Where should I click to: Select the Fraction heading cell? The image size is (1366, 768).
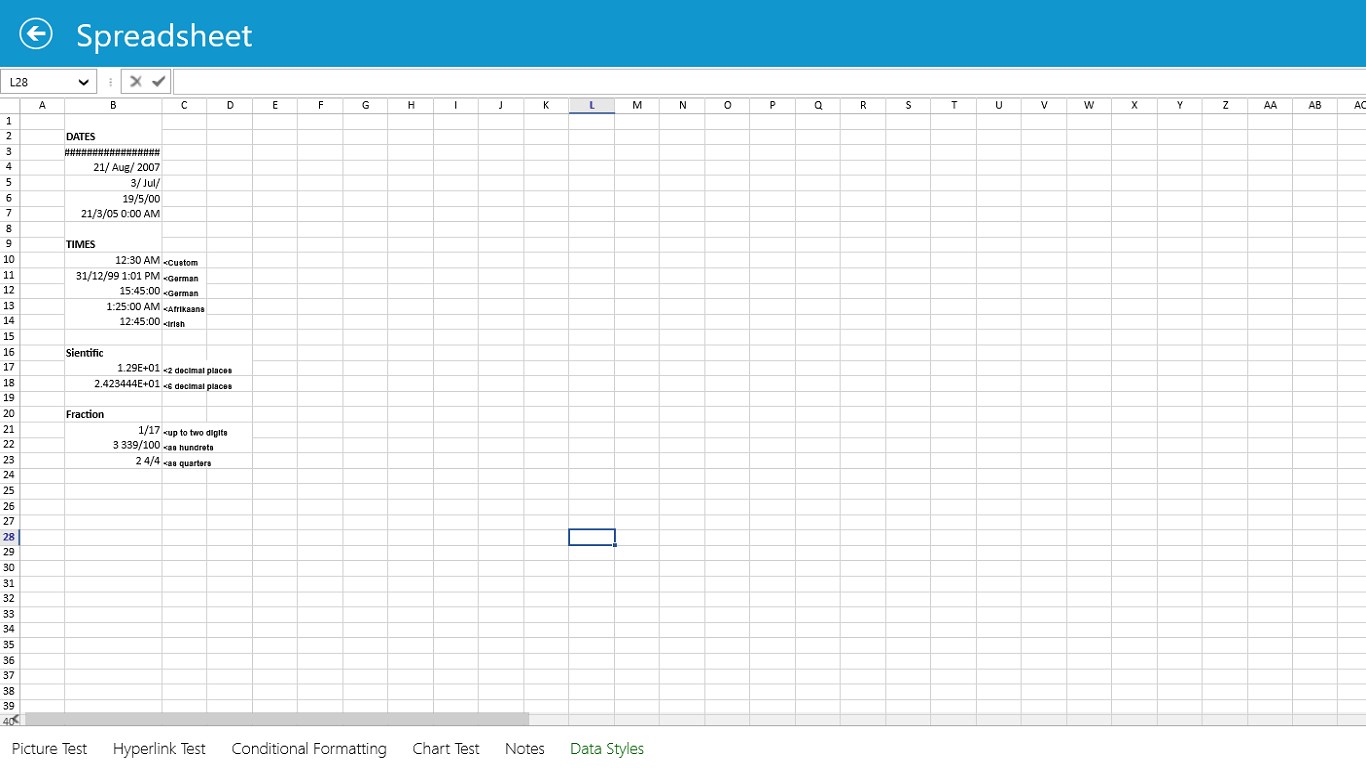[x=113, y=414]
